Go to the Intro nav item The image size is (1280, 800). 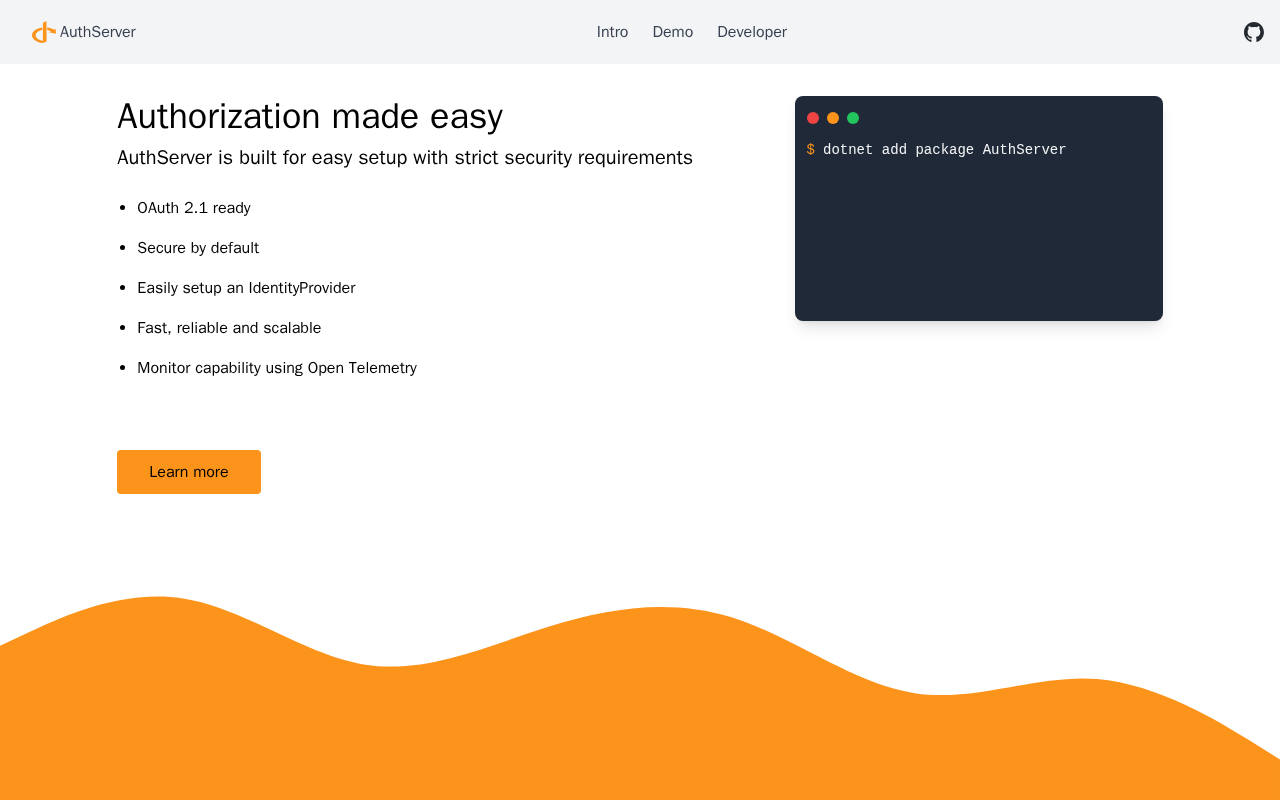point(612,32)
